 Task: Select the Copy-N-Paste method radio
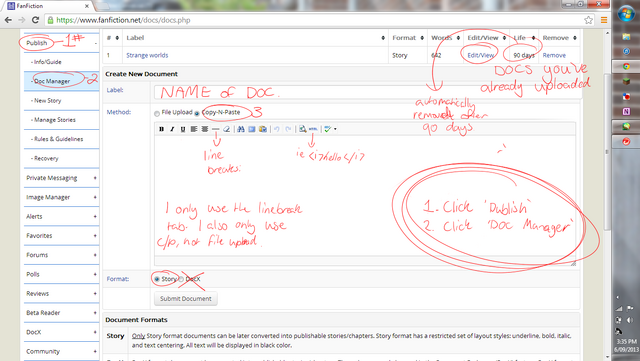(x=197, y=114)
